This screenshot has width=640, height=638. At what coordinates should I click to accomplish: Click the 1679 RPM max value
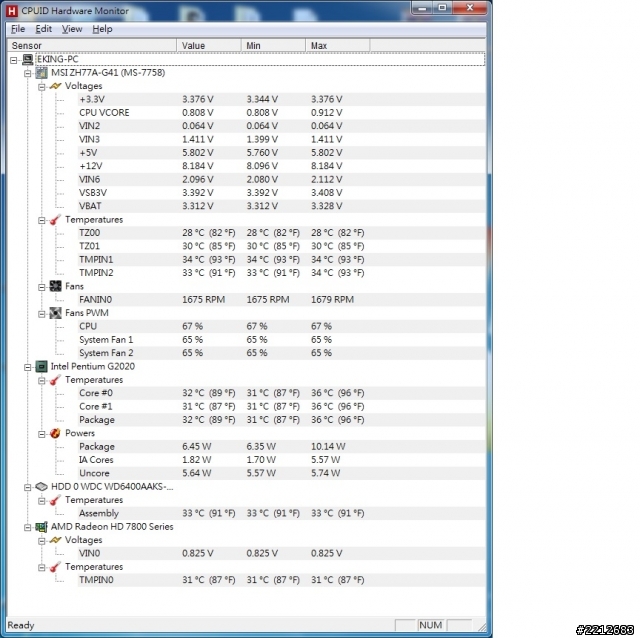tap(332, 300)
